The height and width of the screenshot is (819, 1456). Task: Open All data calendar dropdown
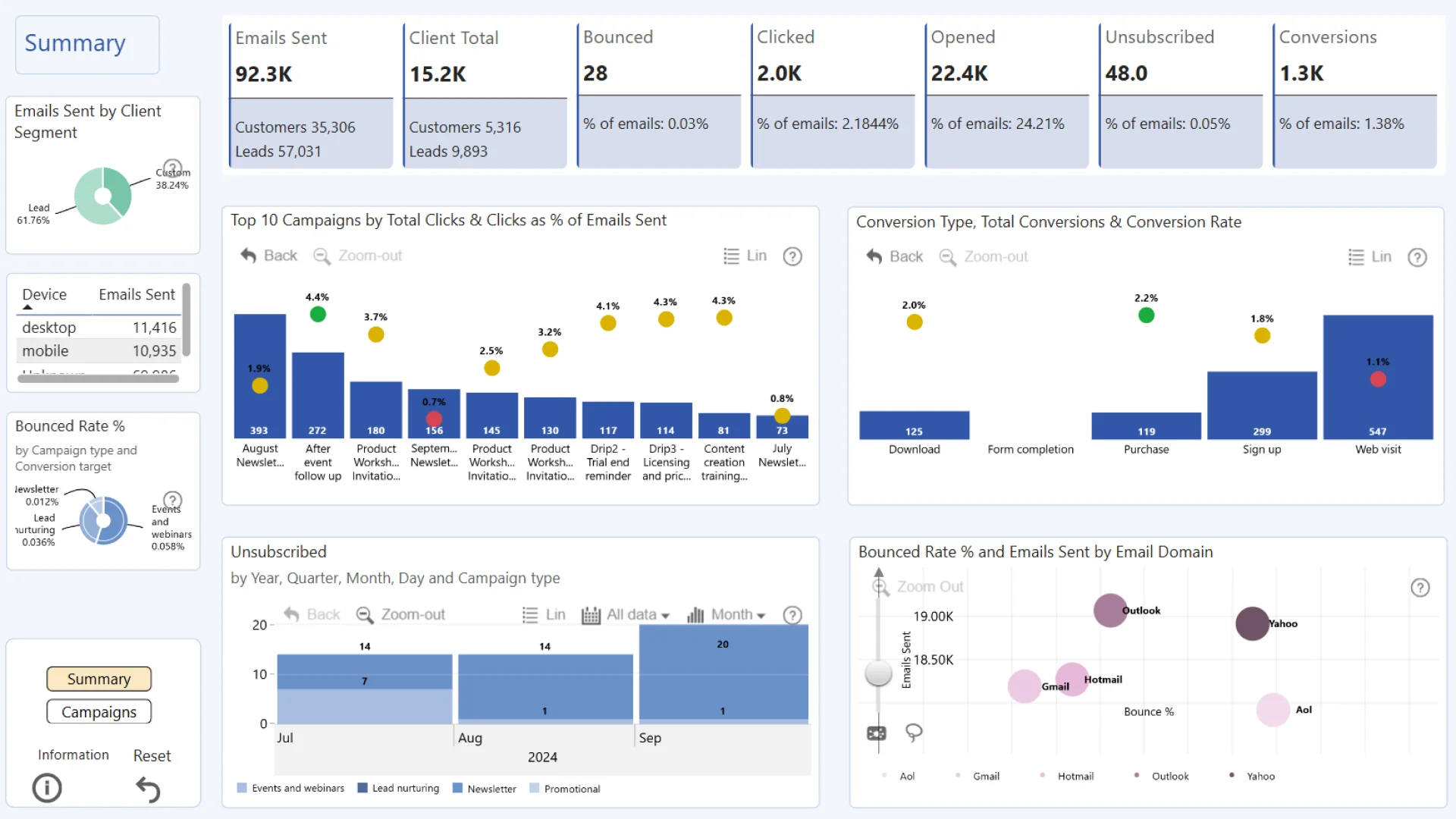coord(626,615)
